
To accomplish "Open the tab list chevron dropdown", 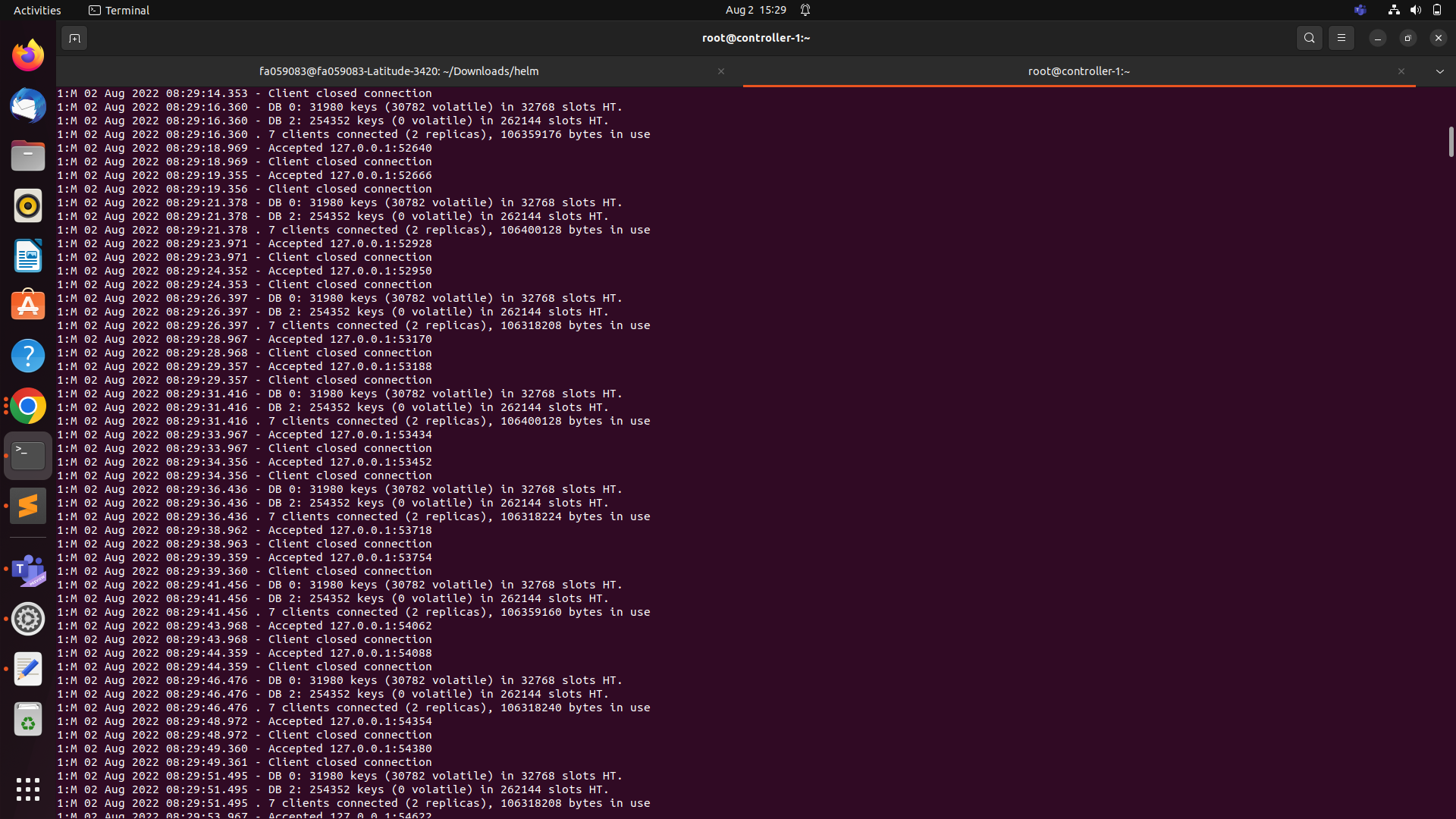I will (1439, 71).
